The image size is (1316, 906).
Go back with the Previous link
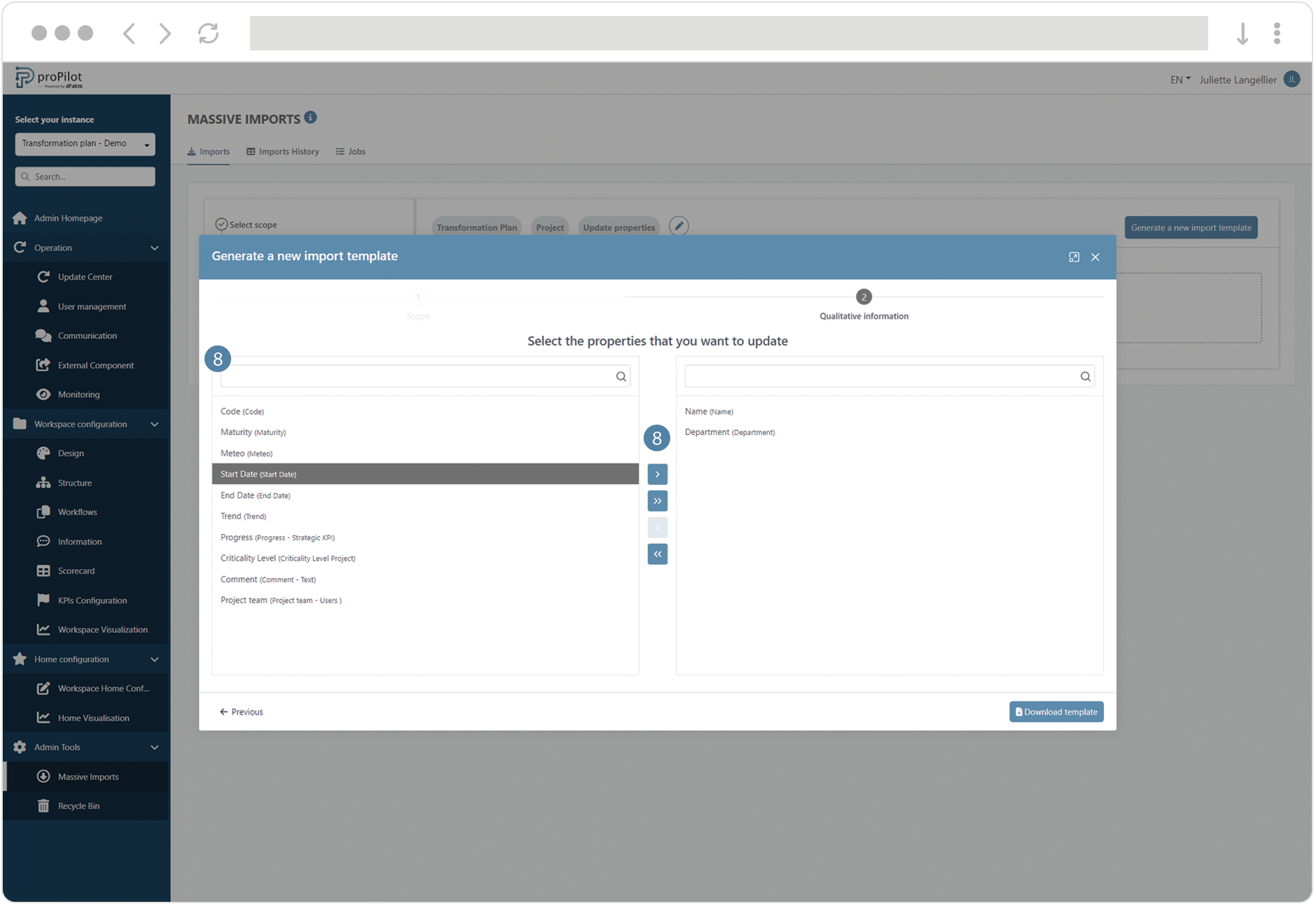pyautogui.click(x=242, y=712)
